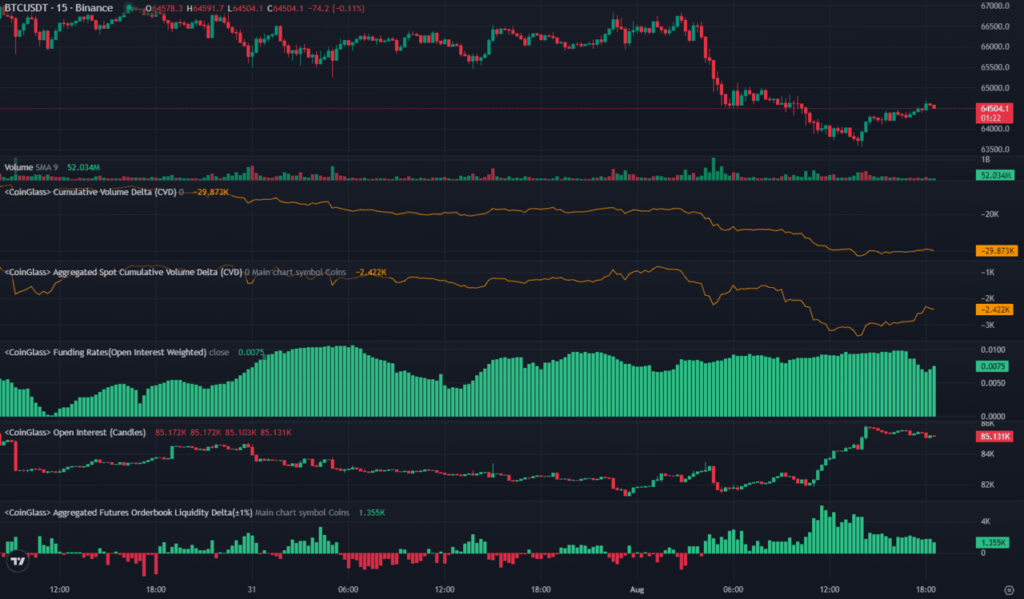Click the 0.0050 funding rate scale value
Screen dimensions: 1024x599
tap(993, 383)
